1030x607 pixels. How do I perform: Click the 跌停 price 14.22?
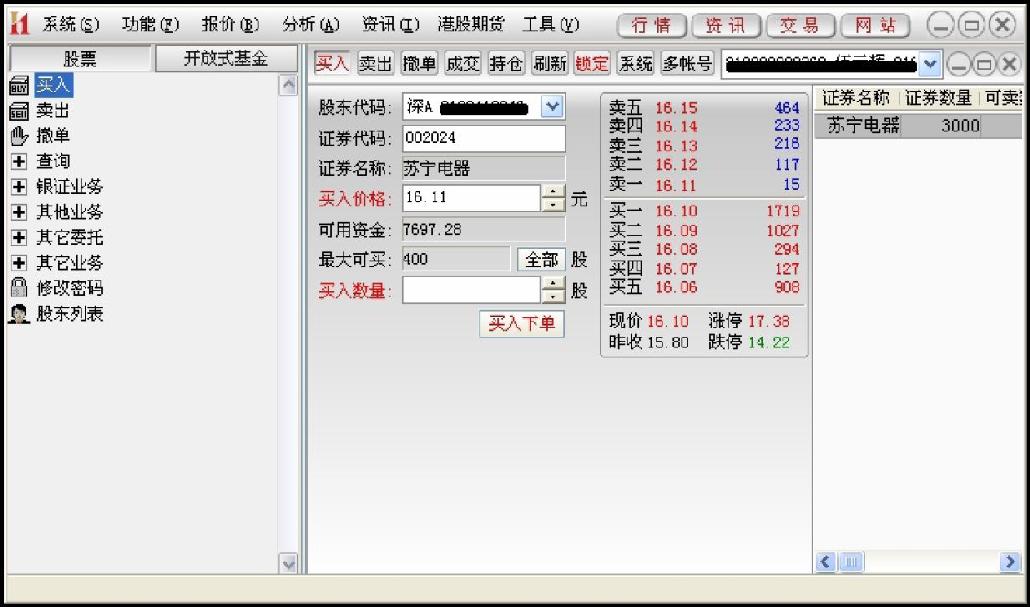(x=769, y=342)
